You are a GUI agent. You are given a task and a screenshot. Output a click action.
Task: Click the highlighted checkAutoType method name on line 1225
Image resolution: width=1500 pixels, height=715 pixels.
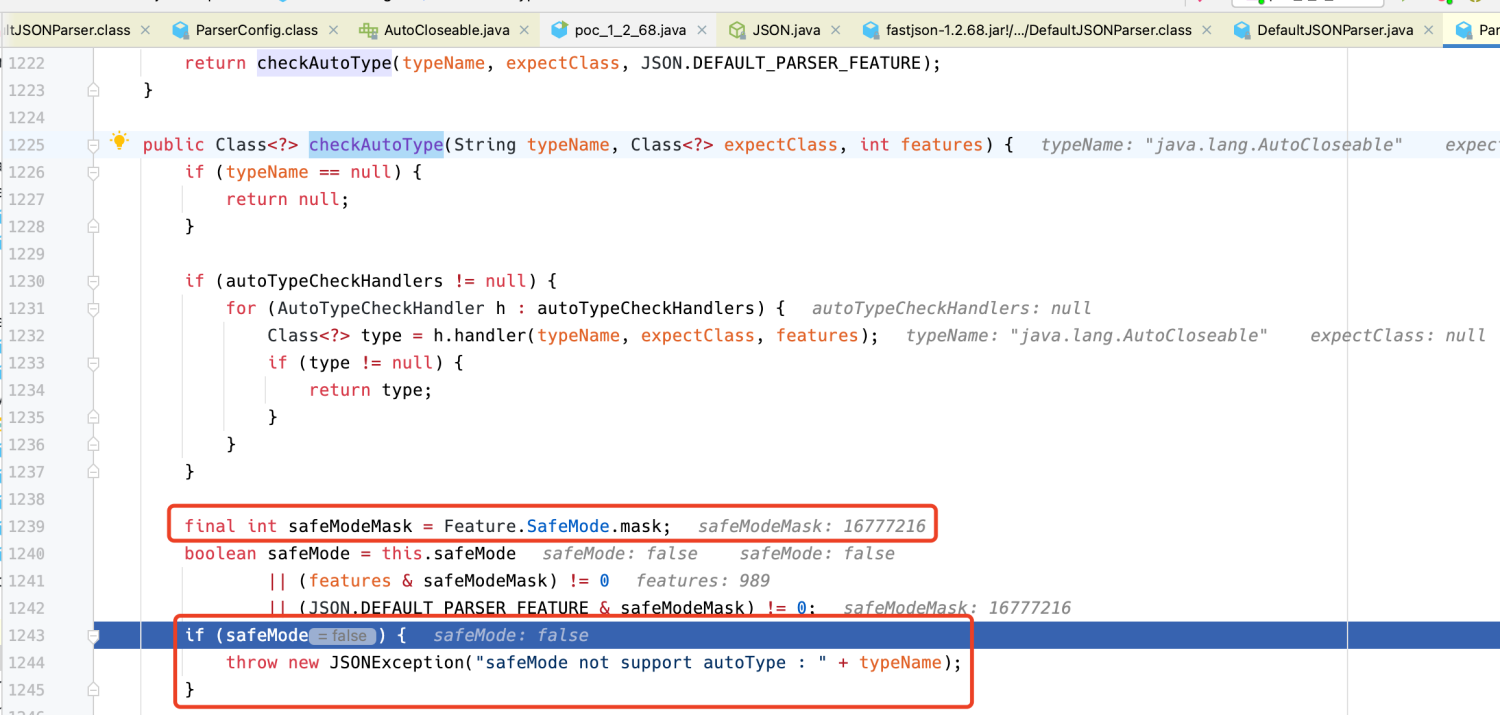tap(376, 145)
